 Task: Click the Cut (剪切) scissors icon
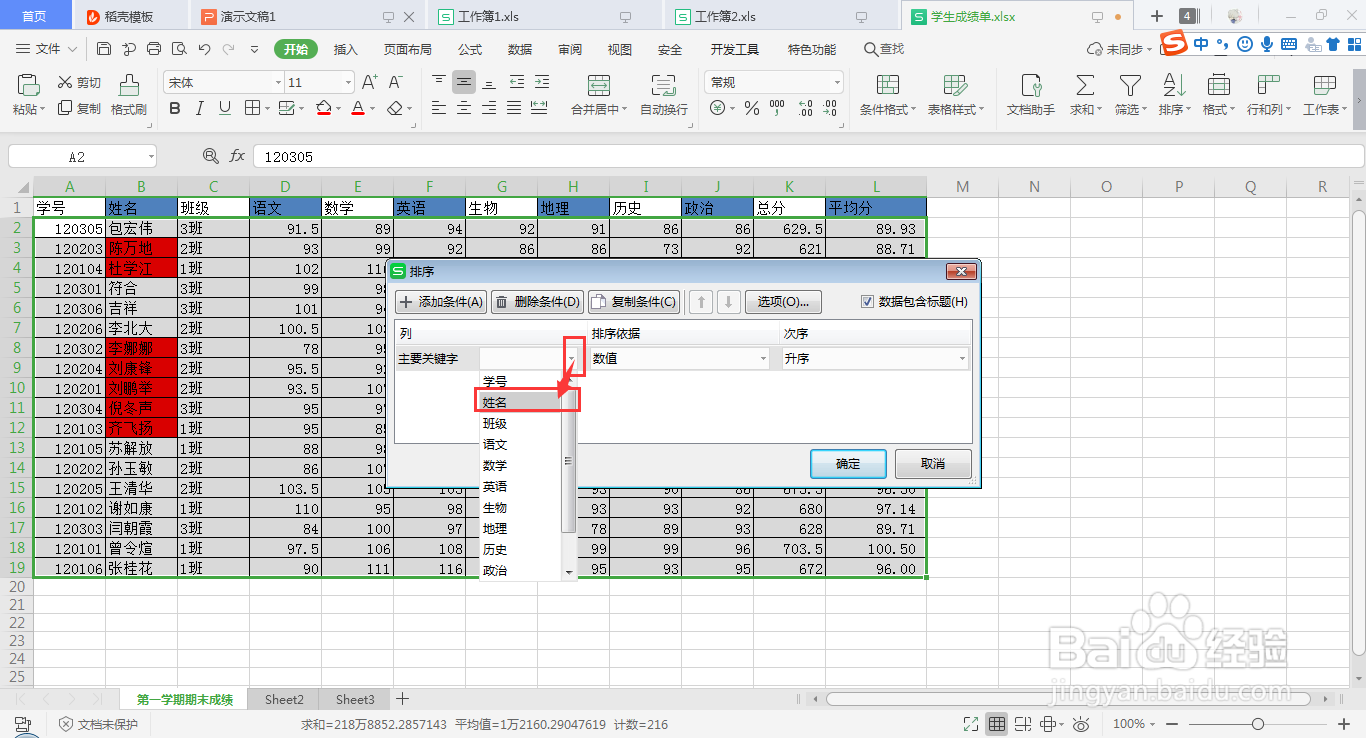pos(65,82)
